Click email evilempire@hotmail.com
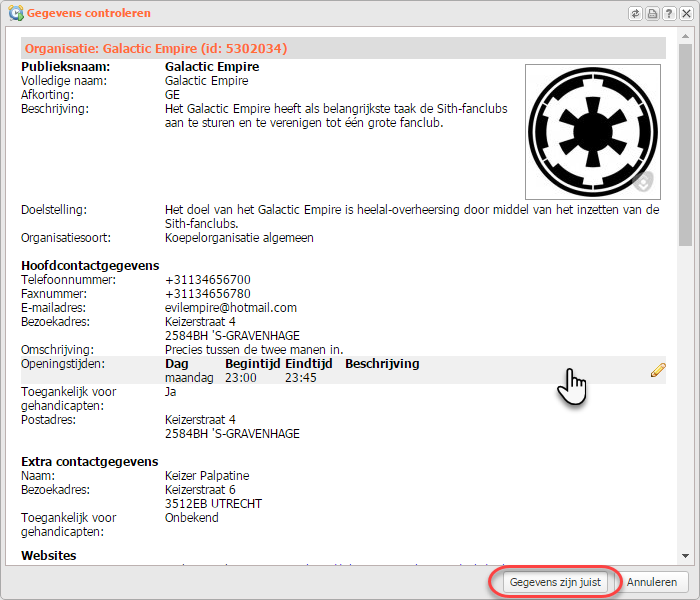This screenshot has height=600, width=700. point(231,308)
